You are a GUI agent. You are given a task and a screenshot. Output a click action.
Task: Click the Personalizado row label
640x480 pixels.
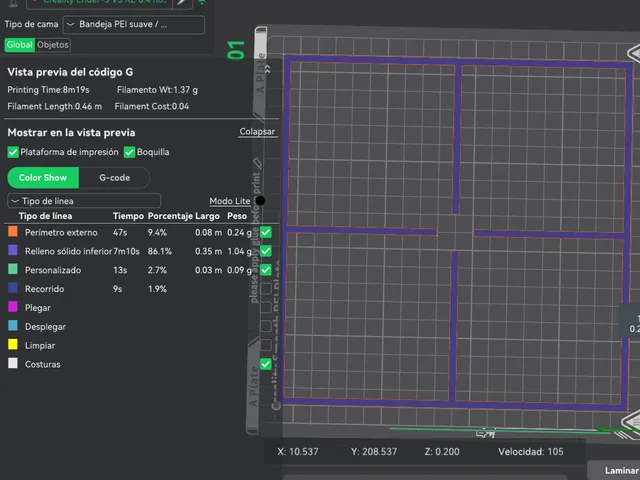53,270
